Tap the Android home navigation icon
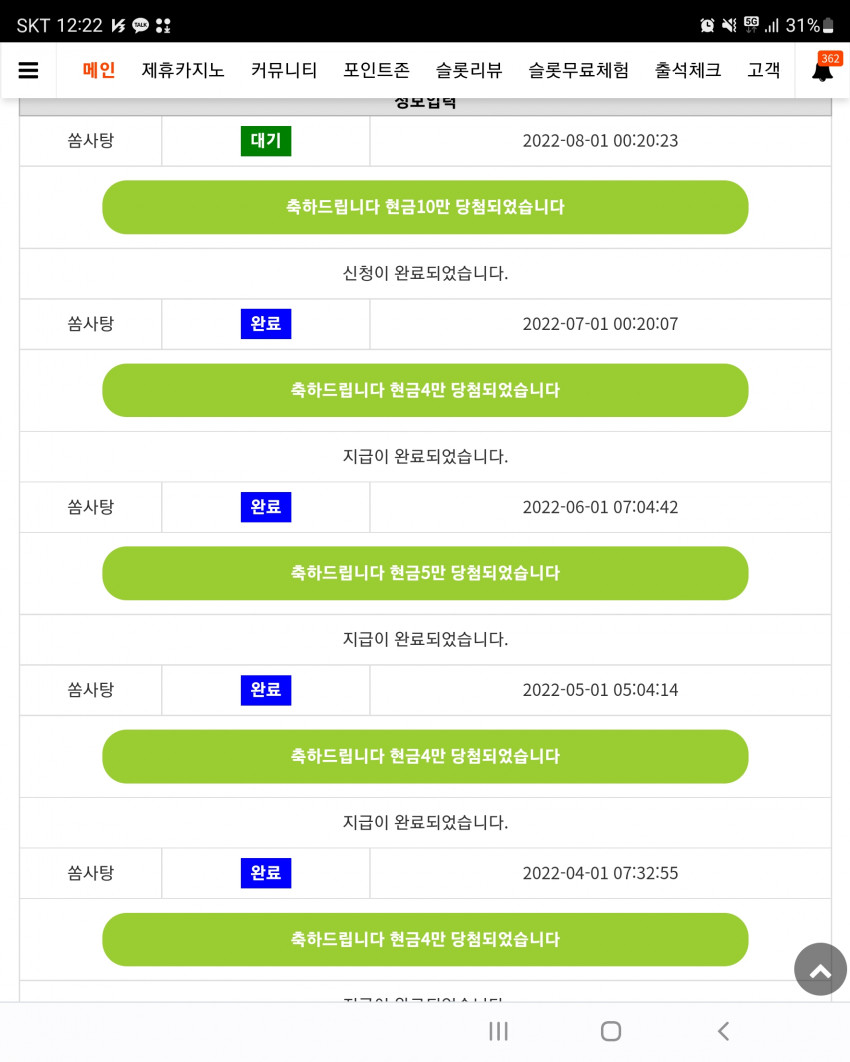Screen dimensions: 850x1062 610,1031
